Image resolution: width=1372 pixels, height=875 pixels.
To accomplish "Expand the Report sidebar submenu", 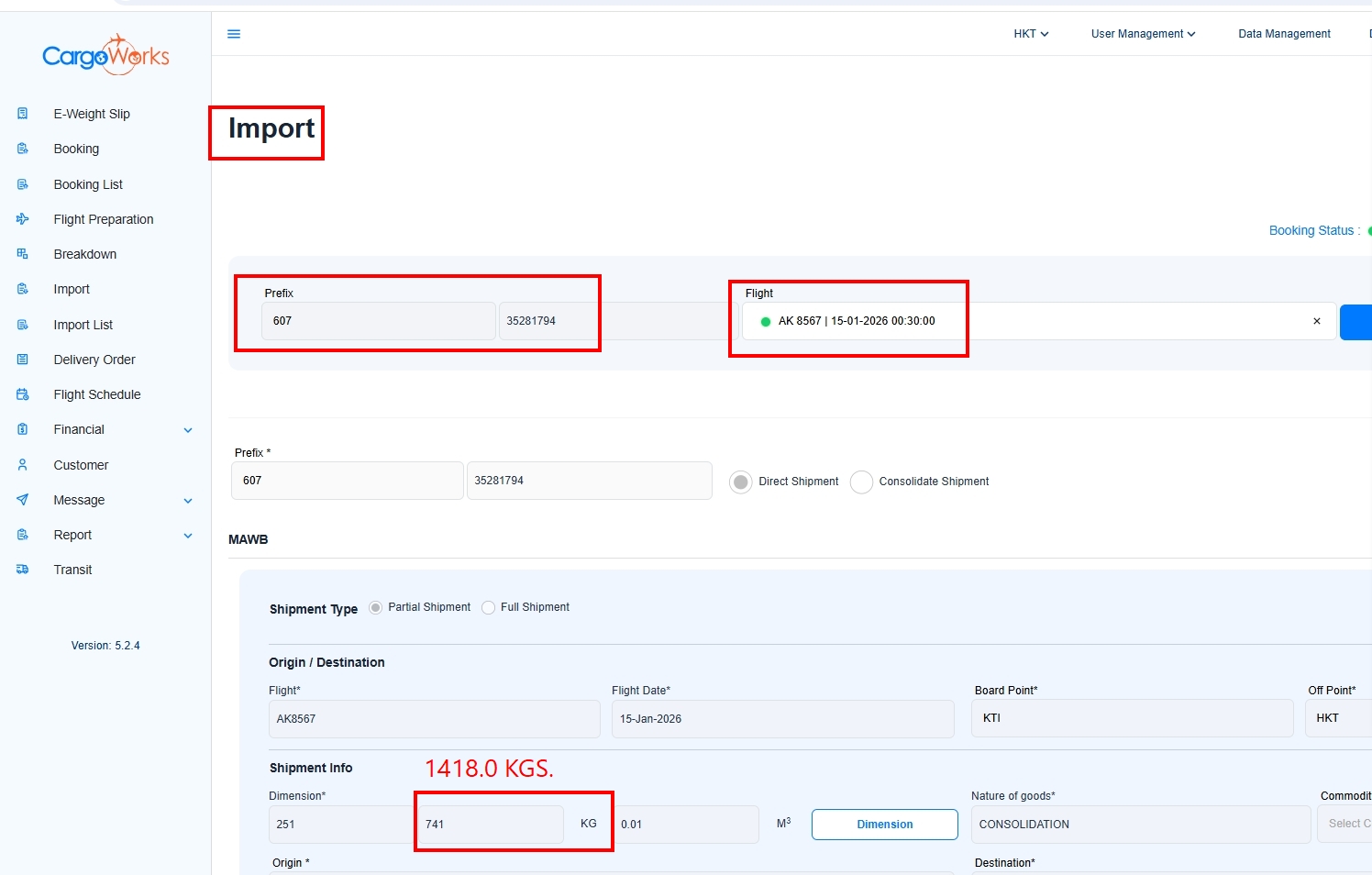I will 188,536.
